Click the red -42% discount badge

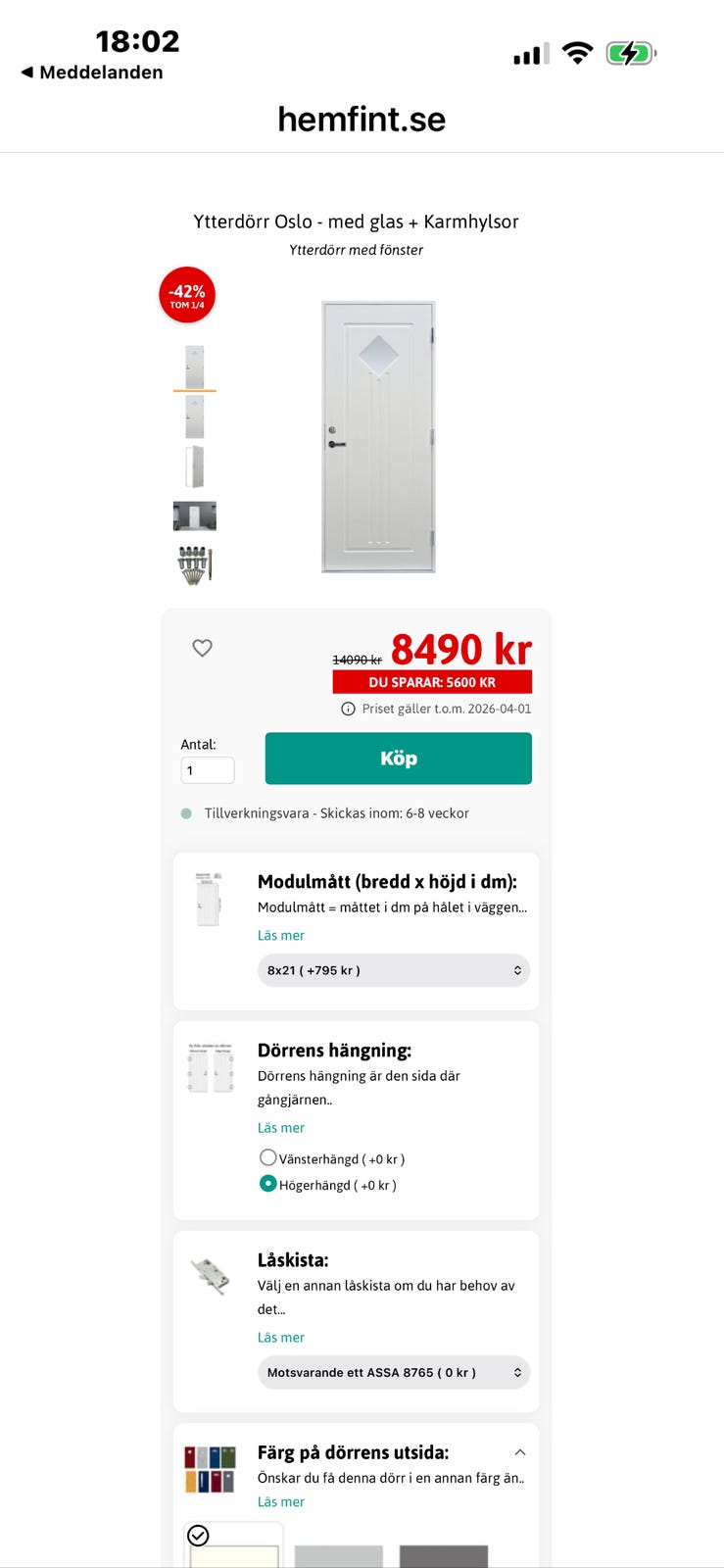pos(187,294)
